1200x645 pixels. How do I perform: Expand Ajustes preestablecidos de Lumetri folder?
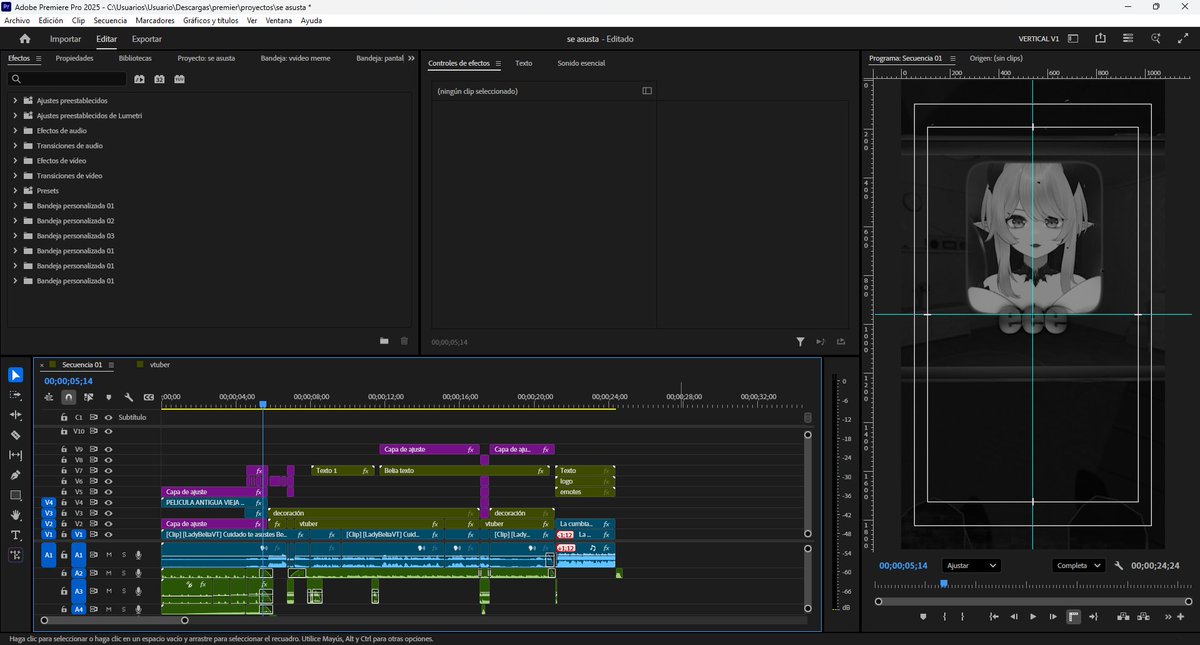coord(16,116)
